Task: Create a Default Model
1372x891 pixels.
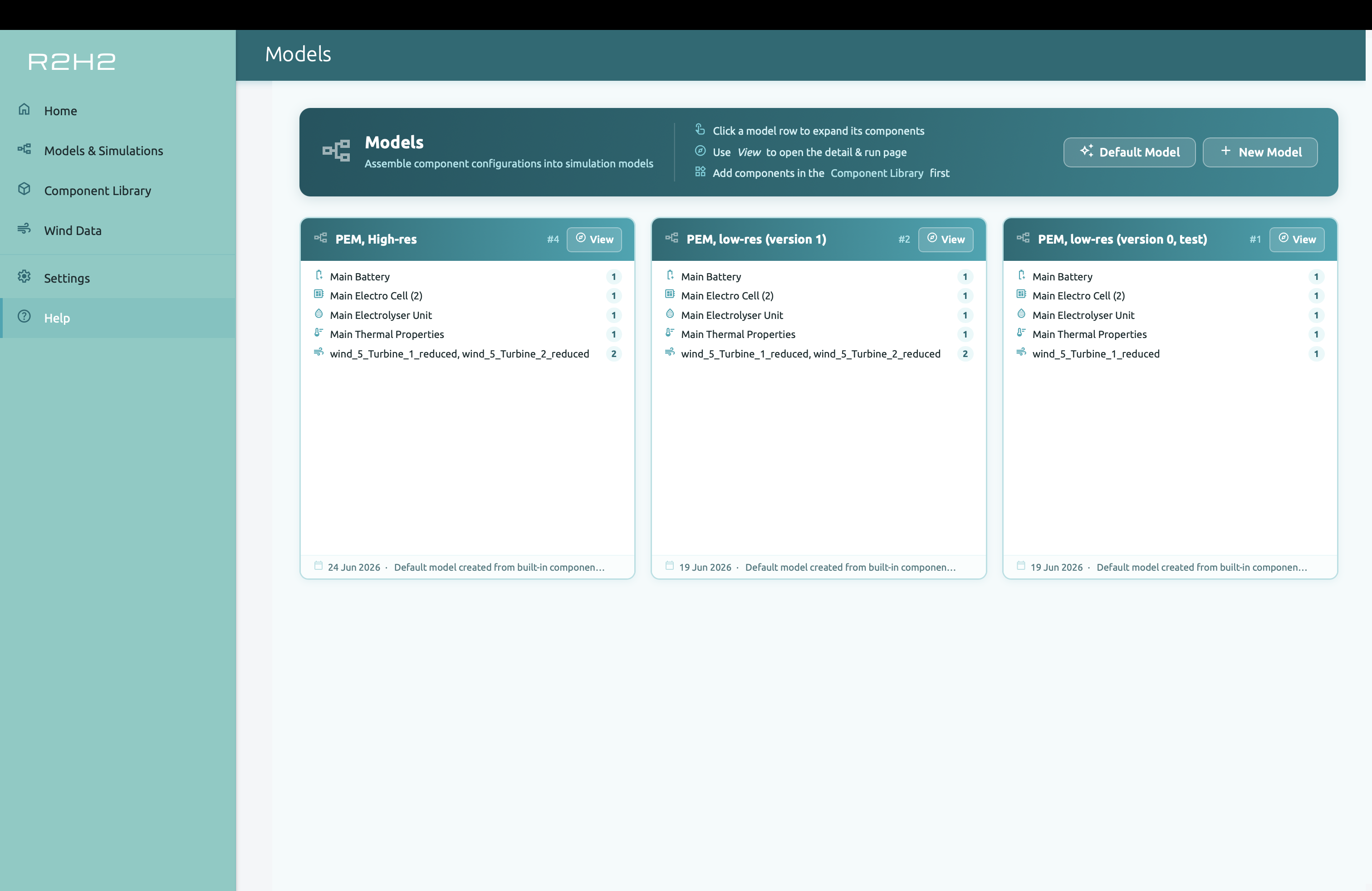Action: click(x=1129, y=152)
